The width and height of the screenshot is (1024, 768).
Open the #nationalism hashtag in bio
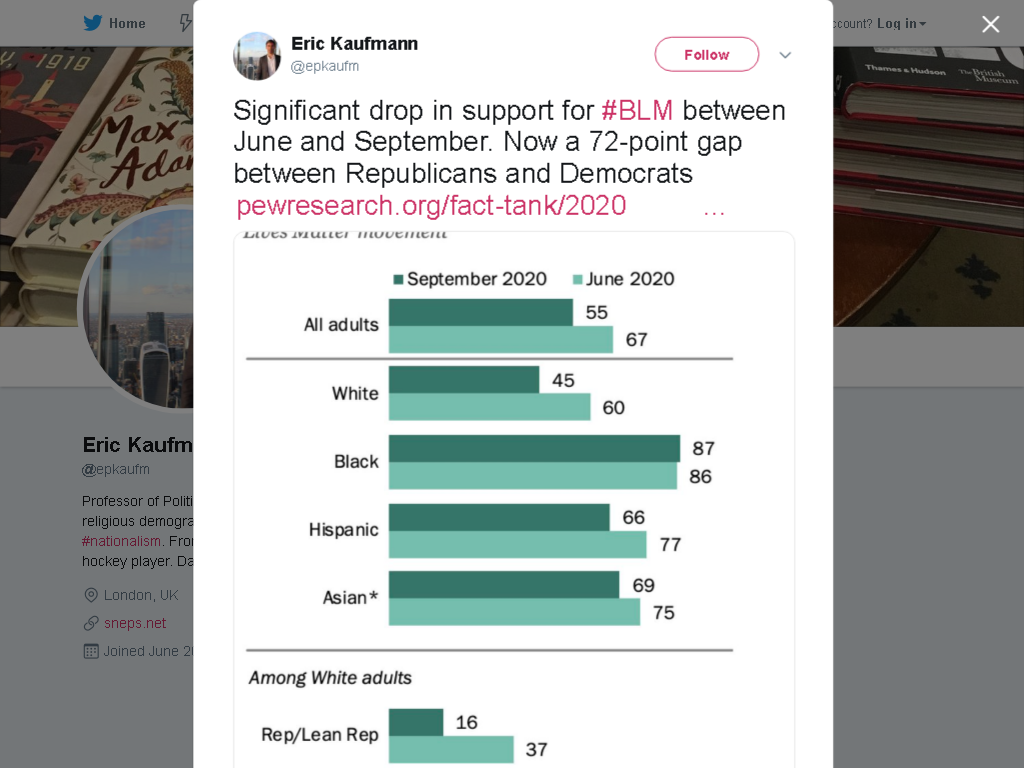pos(121,541)
